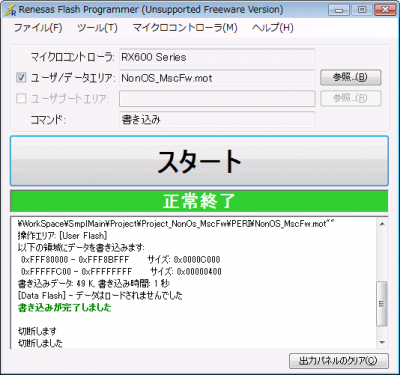The image size is (400, 375).
Task: Click the disabled 参照..(R) browse button
Action: [x=350, y=98]
